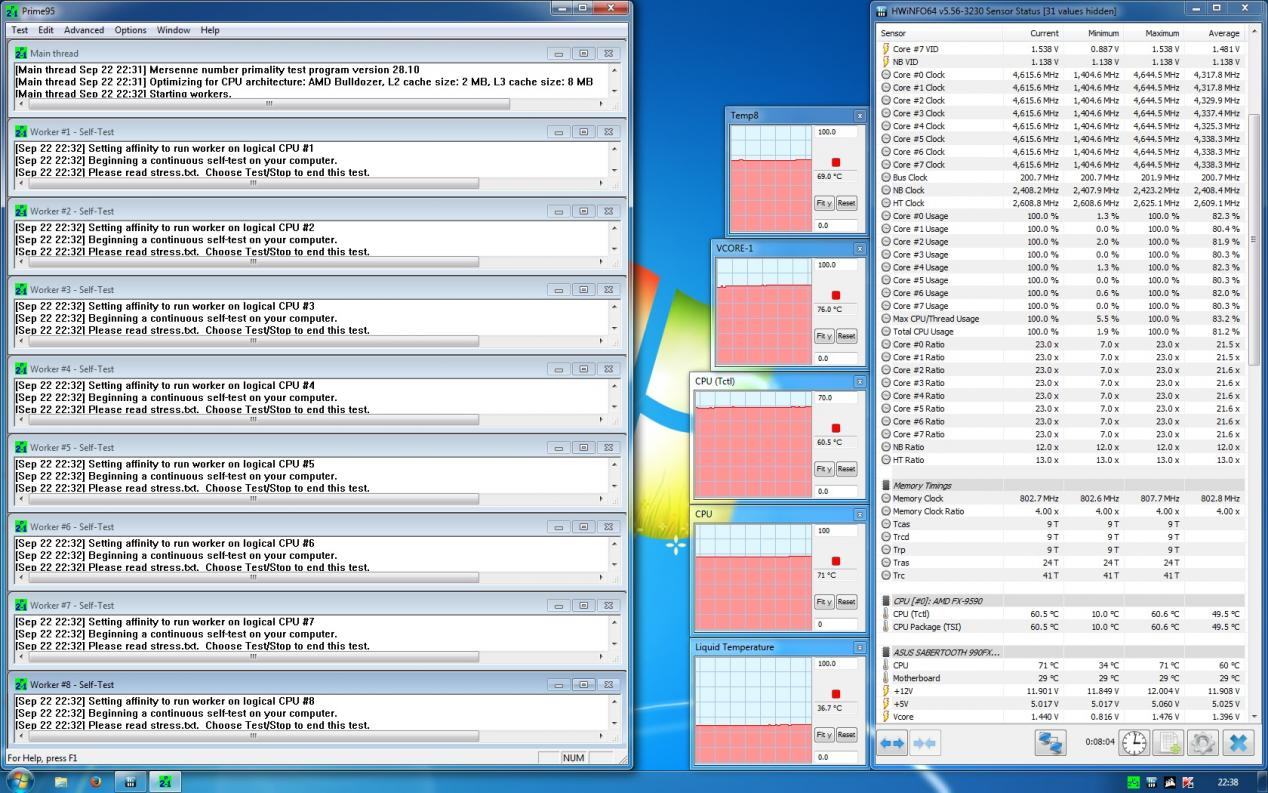
Task: Click Reset in CPU (Tctl) graph
Action: (x=847, y=469)
